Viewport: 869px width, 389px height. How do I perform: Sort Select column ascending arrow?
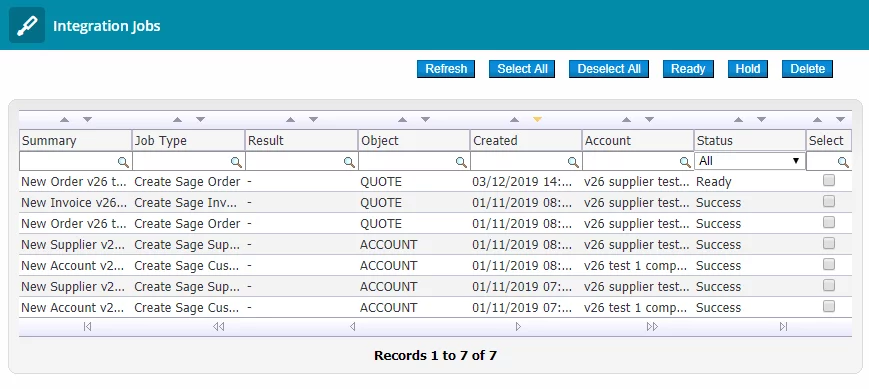tap(817, 119)
